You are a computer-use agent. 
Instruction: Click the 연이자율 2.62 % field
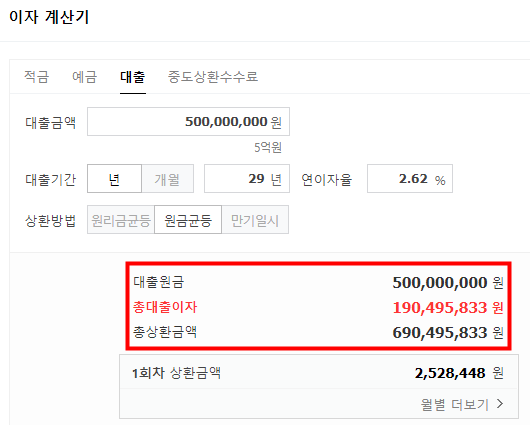tap(410, 179)
